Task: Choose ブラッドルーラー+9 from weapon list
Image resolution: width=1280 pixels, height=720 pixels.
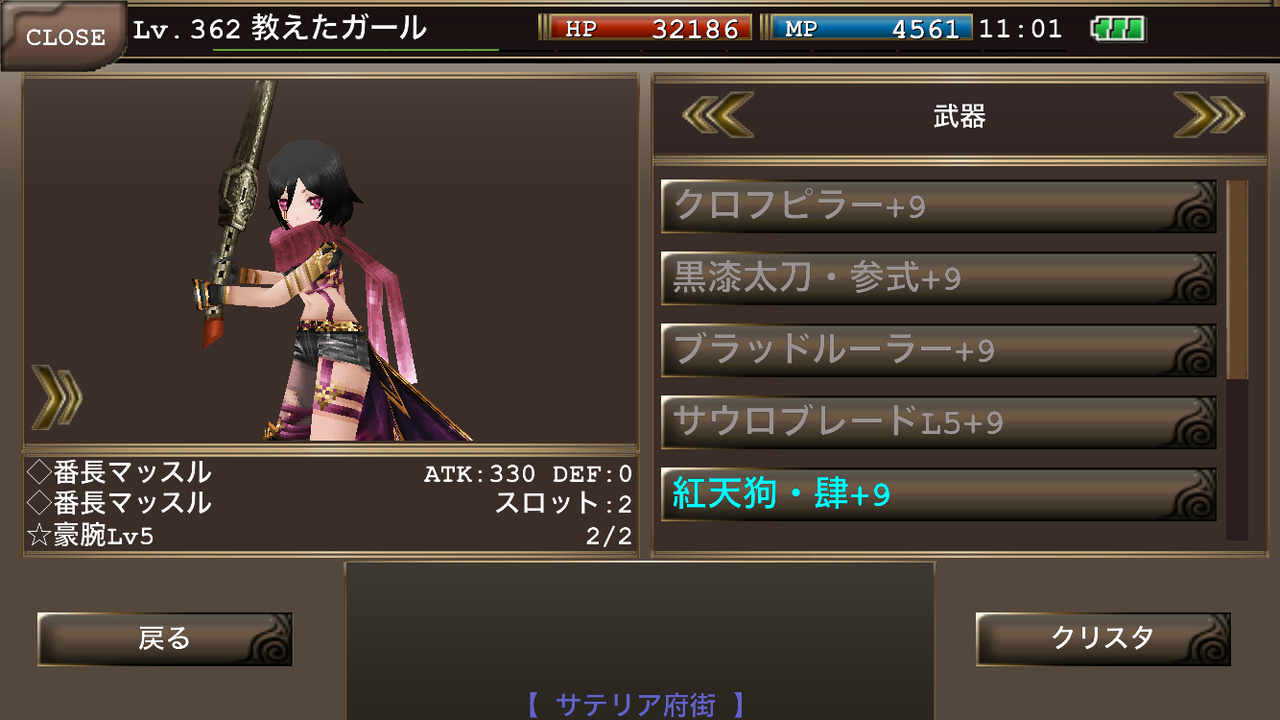Action: pos(938,350)
